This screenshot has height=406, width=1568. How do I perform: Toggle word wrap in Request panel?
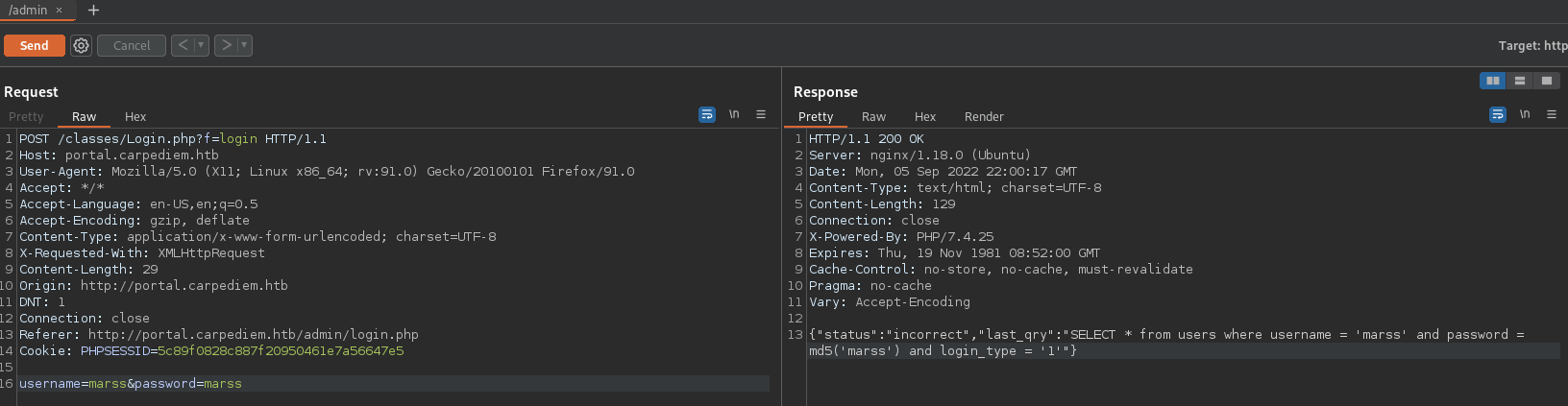707,114
